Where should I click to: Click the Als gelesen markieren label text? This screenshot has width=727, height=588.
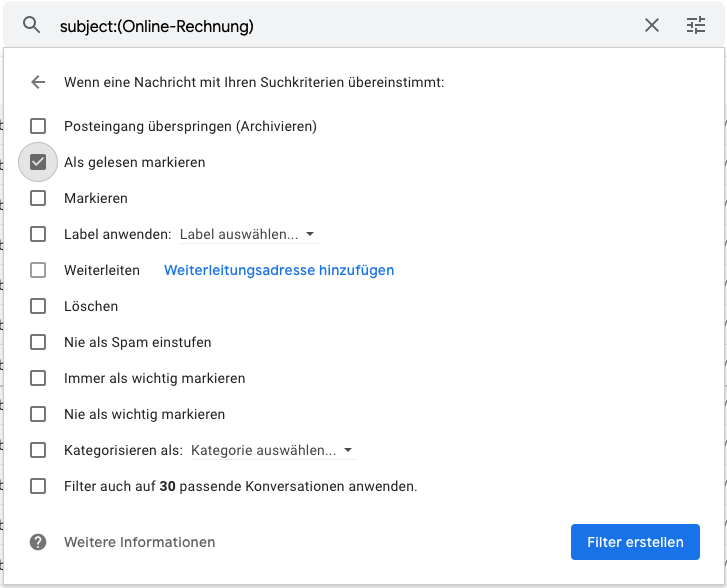(x=134, y=162)
